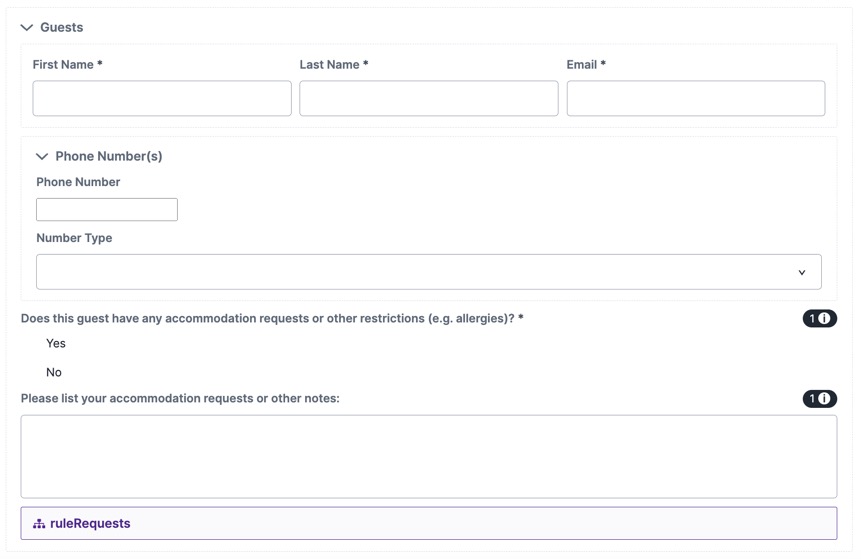This screenshot has height=559, width=861.
Task: Focus the Email input field
Action: coord(696,98)
